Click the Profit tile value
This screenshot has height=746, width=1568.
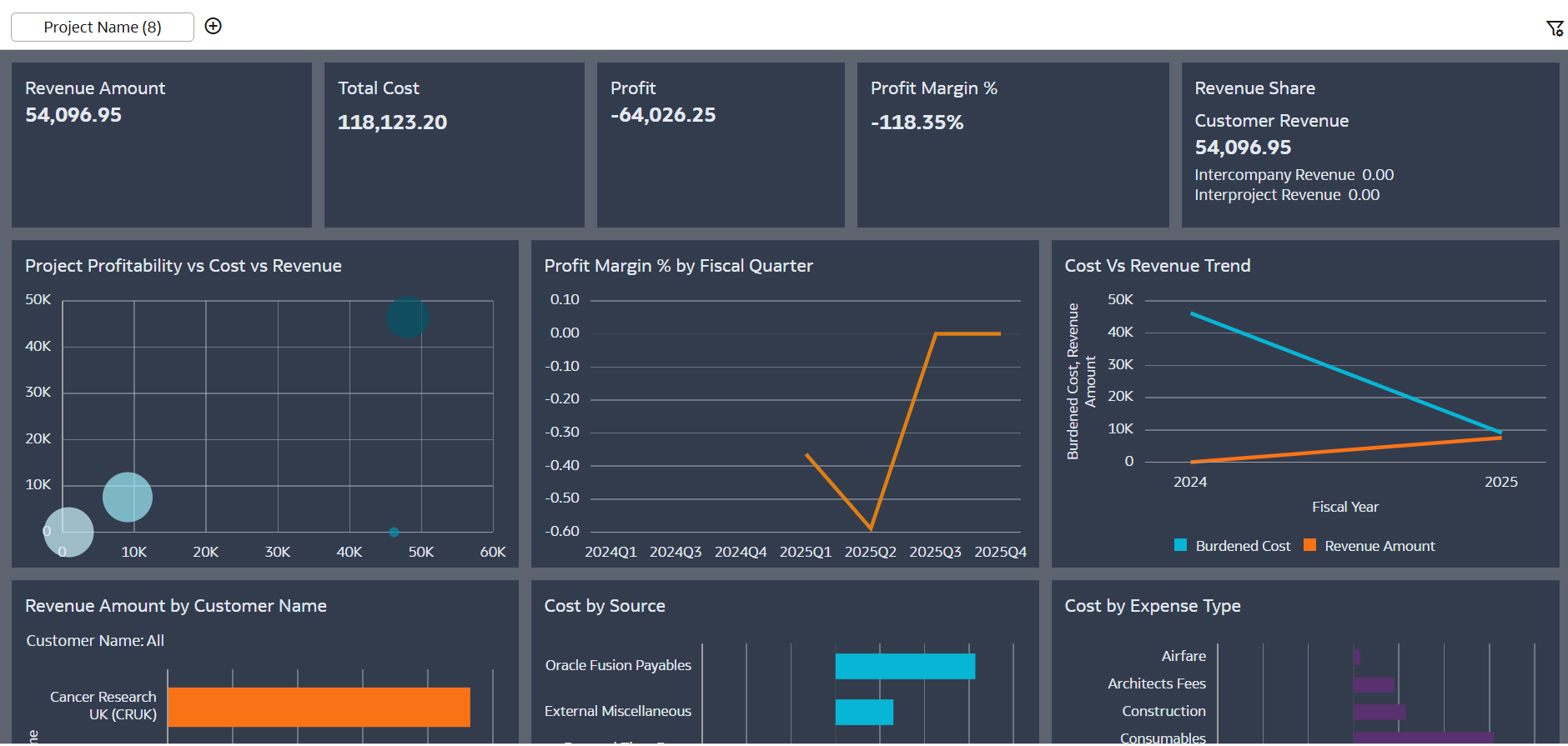coord(663,115)
